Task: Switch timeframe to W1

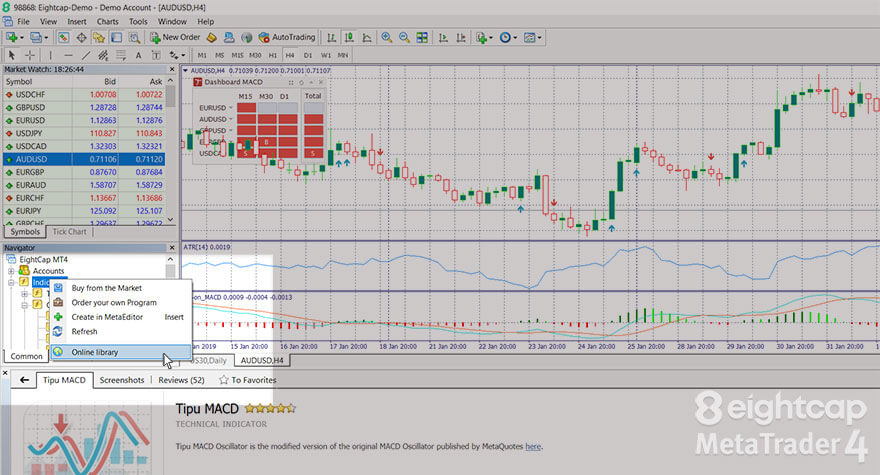Action: (326, 55)
